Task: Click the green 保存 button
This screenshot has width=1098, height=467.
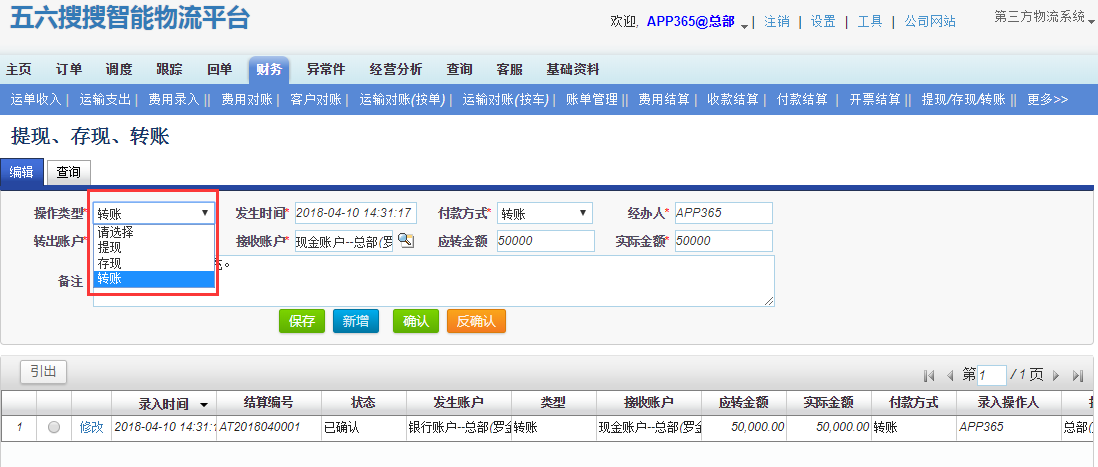Action: point(302,321)
